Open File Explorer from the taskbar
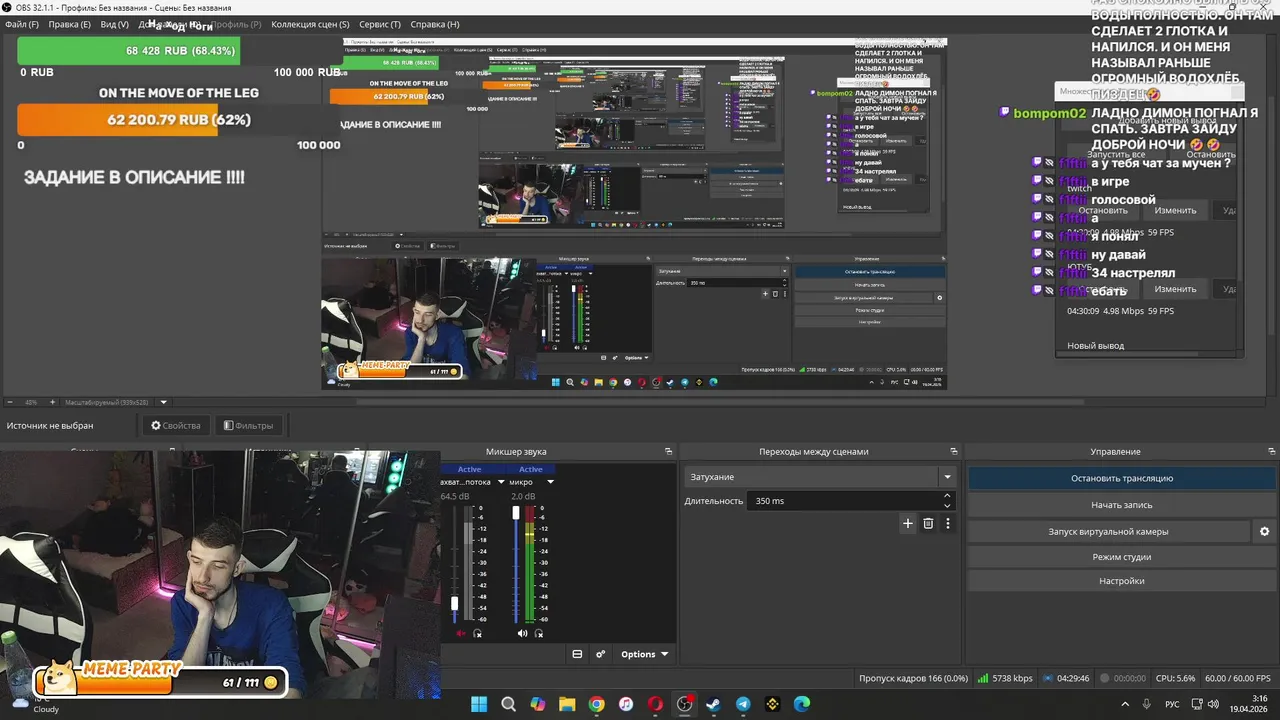Image resolution: width=1280 pixels, height=720 pixels. (567, 704)
